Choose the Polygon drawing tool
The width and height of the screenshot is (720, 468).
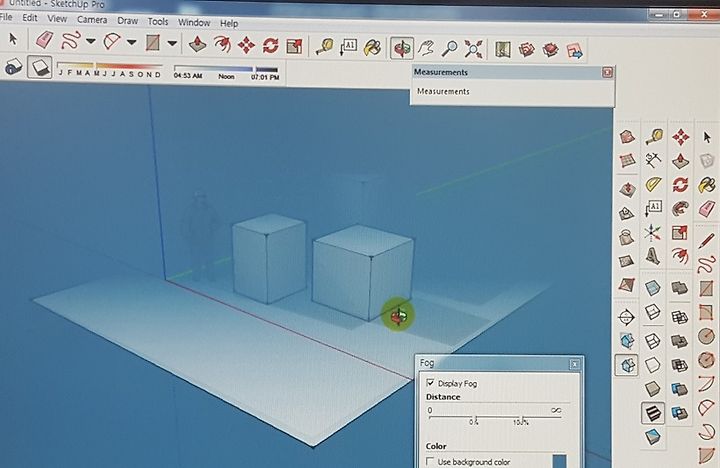click(707, 360)
